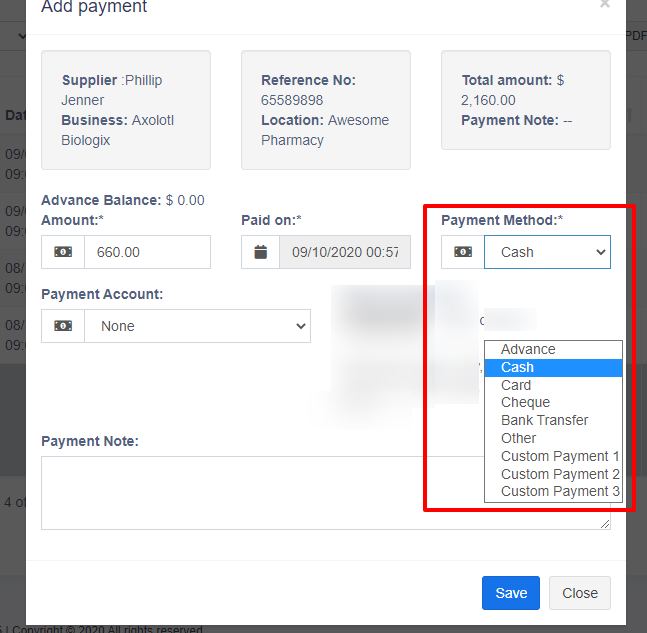Choose Bank Transfer payment option
The height and width of the screenshot is (633, 647).
pos(544,420)
